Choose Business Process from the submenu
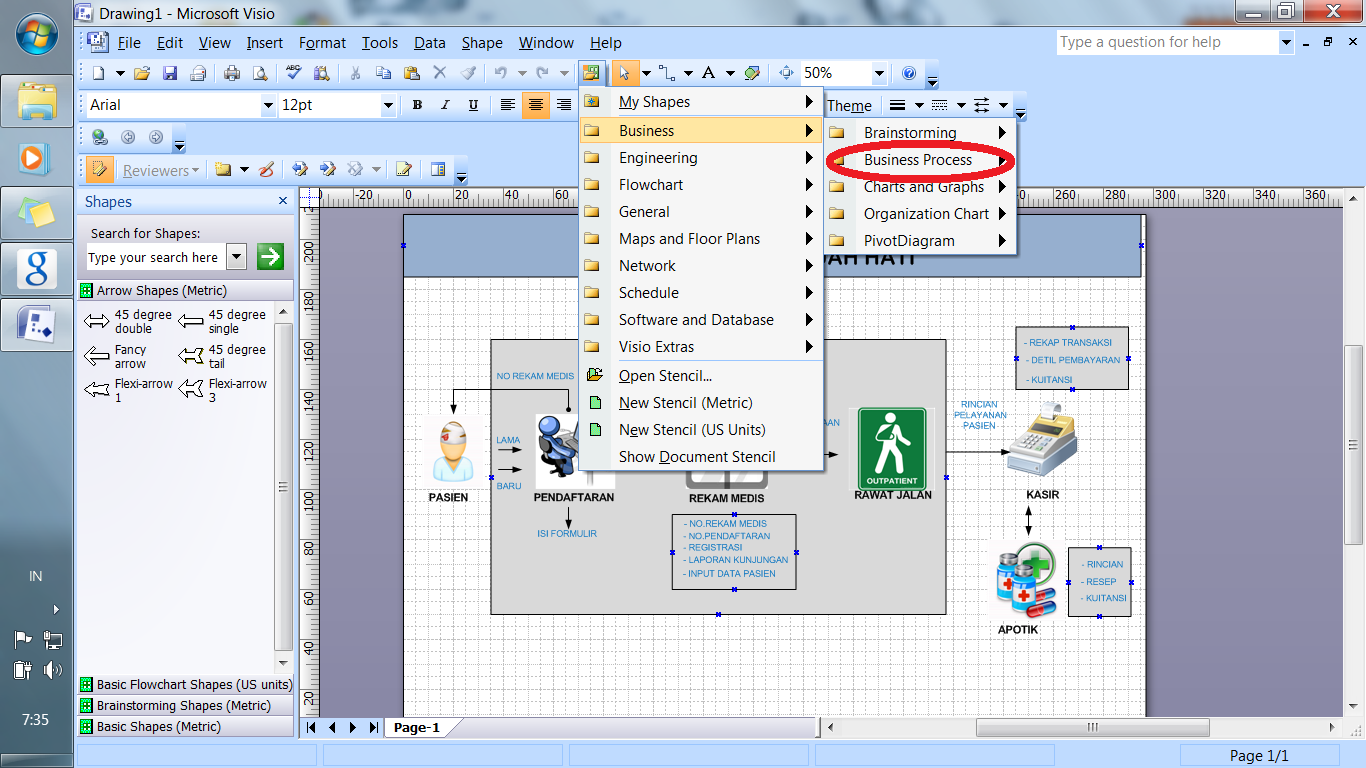The height and width of the screenshot is (768, 1366). coord(918,160)
